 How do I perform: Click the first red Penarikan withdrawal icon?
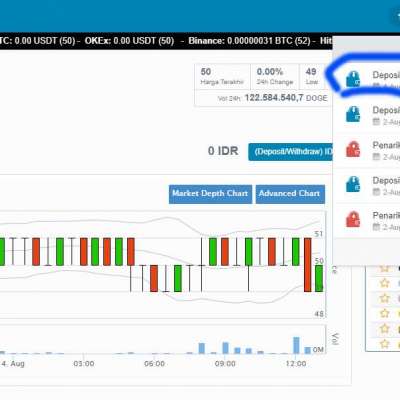353,149
